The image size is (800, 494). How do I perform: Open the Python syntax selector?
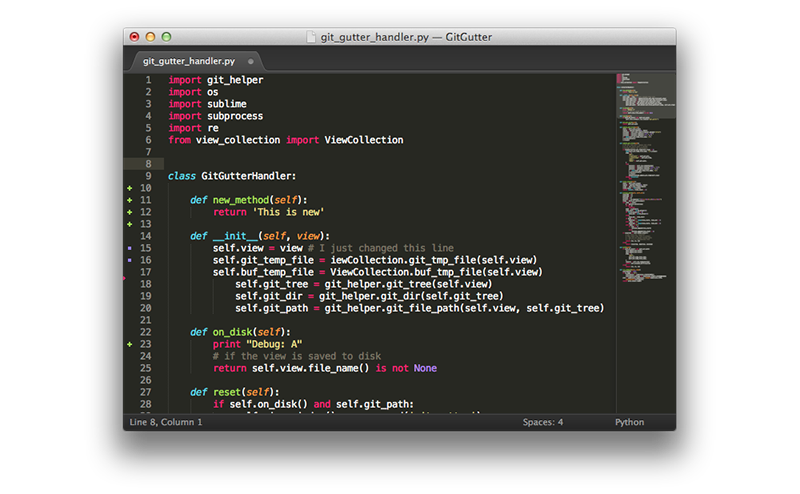pyautogui.click(x=629, y=422)
